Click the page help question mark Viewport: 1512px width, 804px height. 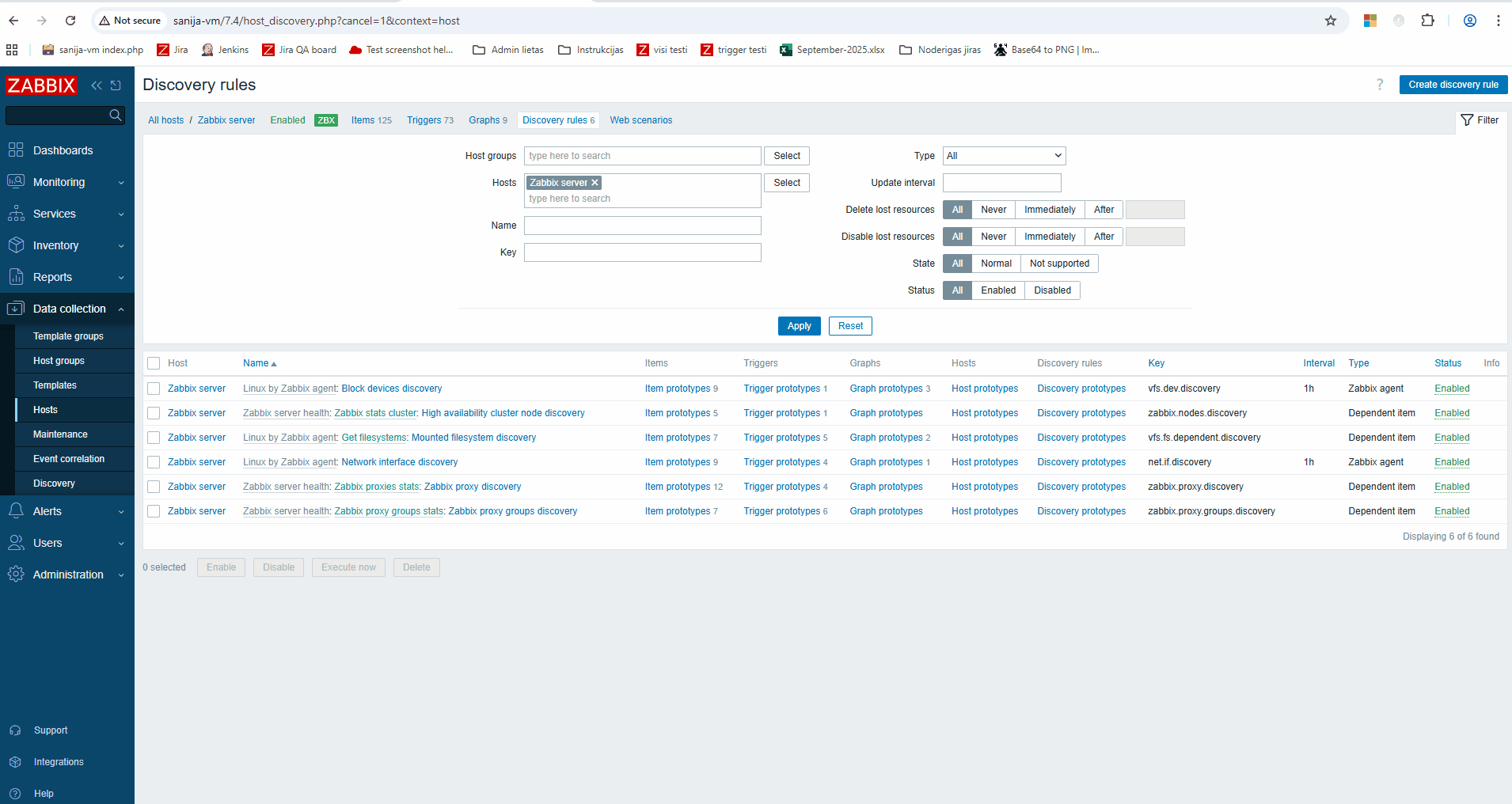[x=1380, y=85]
